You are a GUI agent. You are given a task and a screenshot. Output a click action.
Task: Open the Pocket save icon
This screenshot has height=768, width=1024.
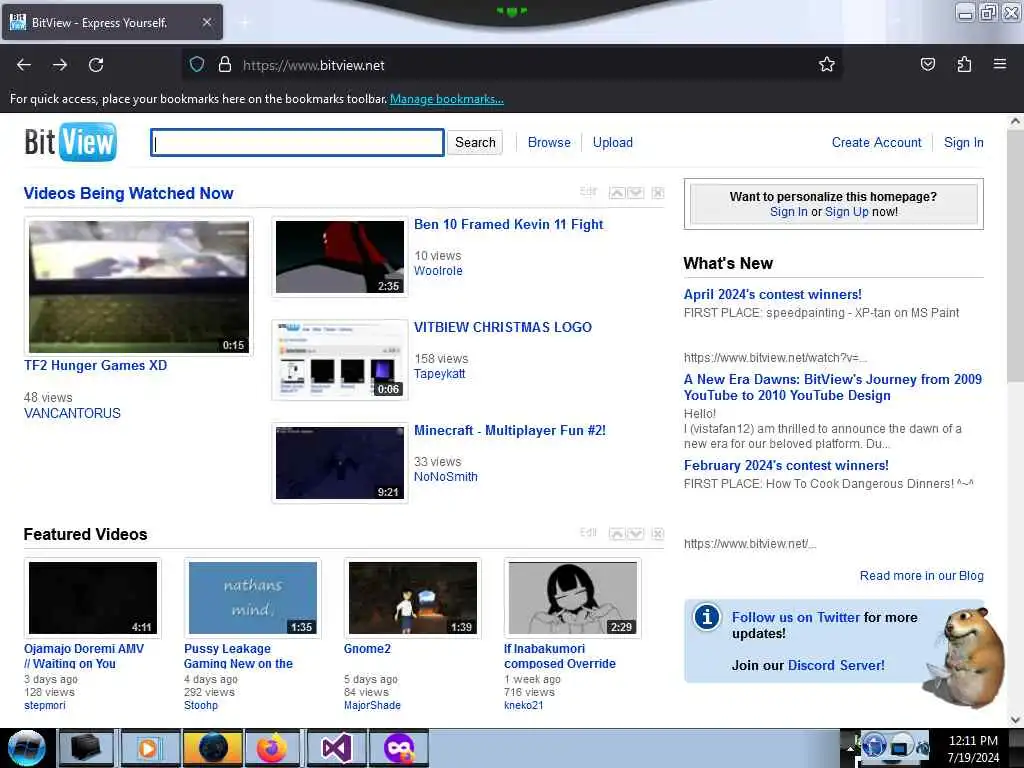click(x=928, y=64)
